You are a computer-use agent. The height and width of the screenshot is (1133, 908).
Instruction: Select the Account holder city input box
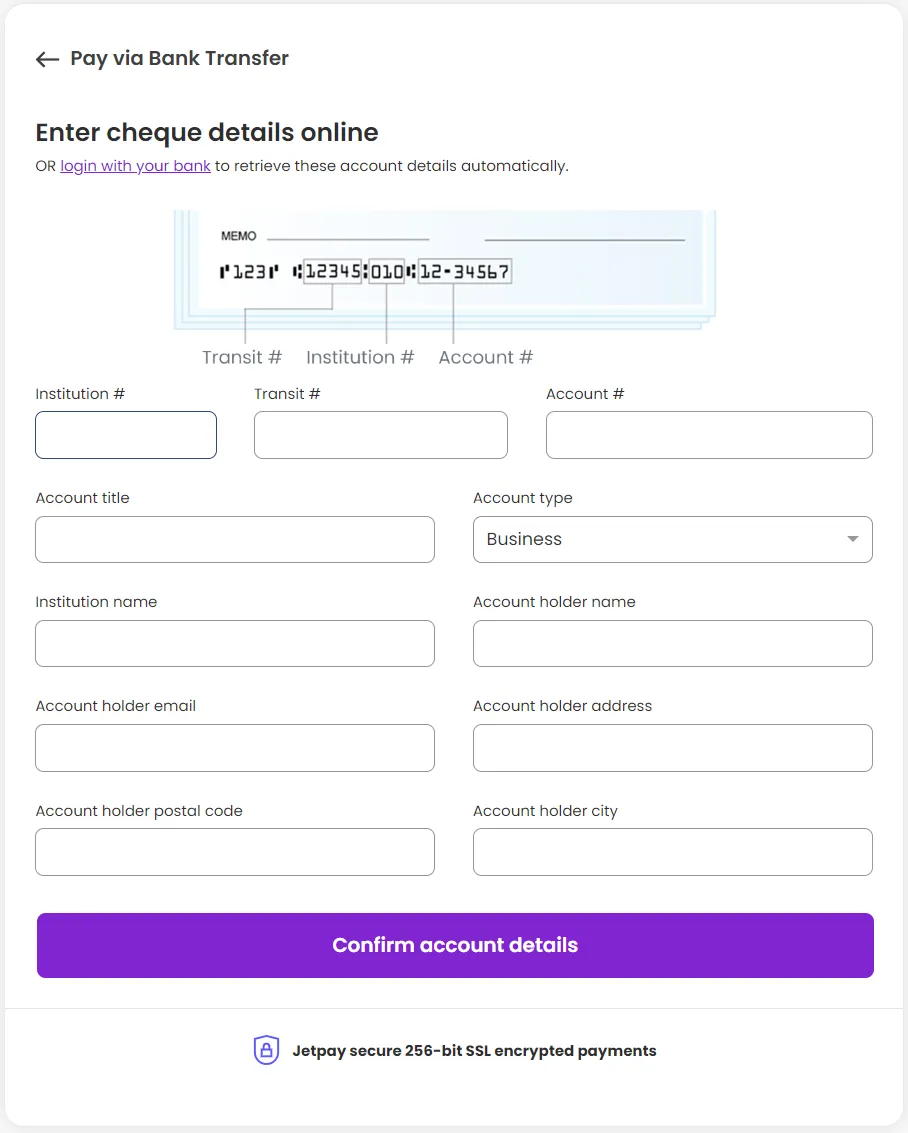point(672,851)
